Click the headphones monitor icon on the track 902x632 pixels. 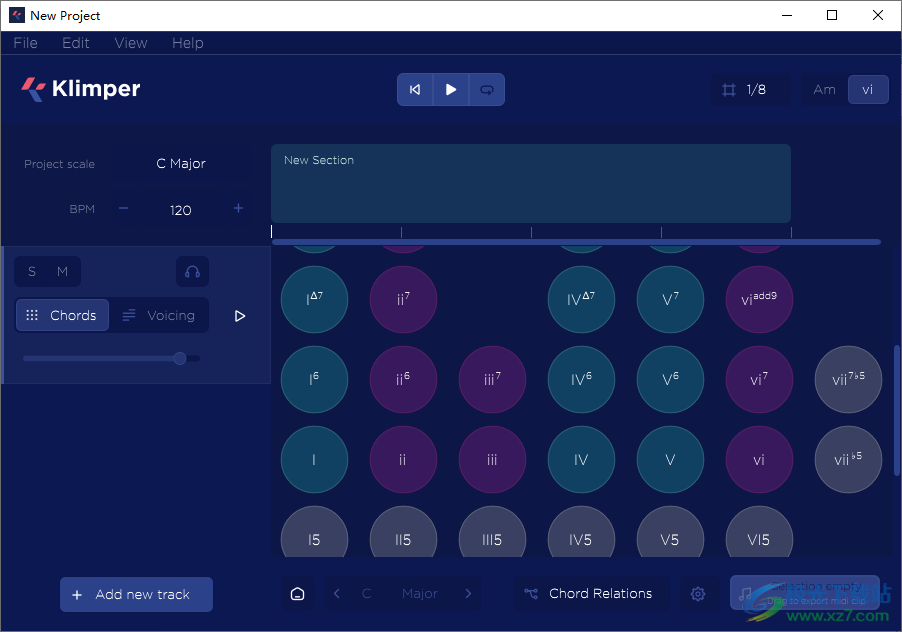tap(192, 272)
